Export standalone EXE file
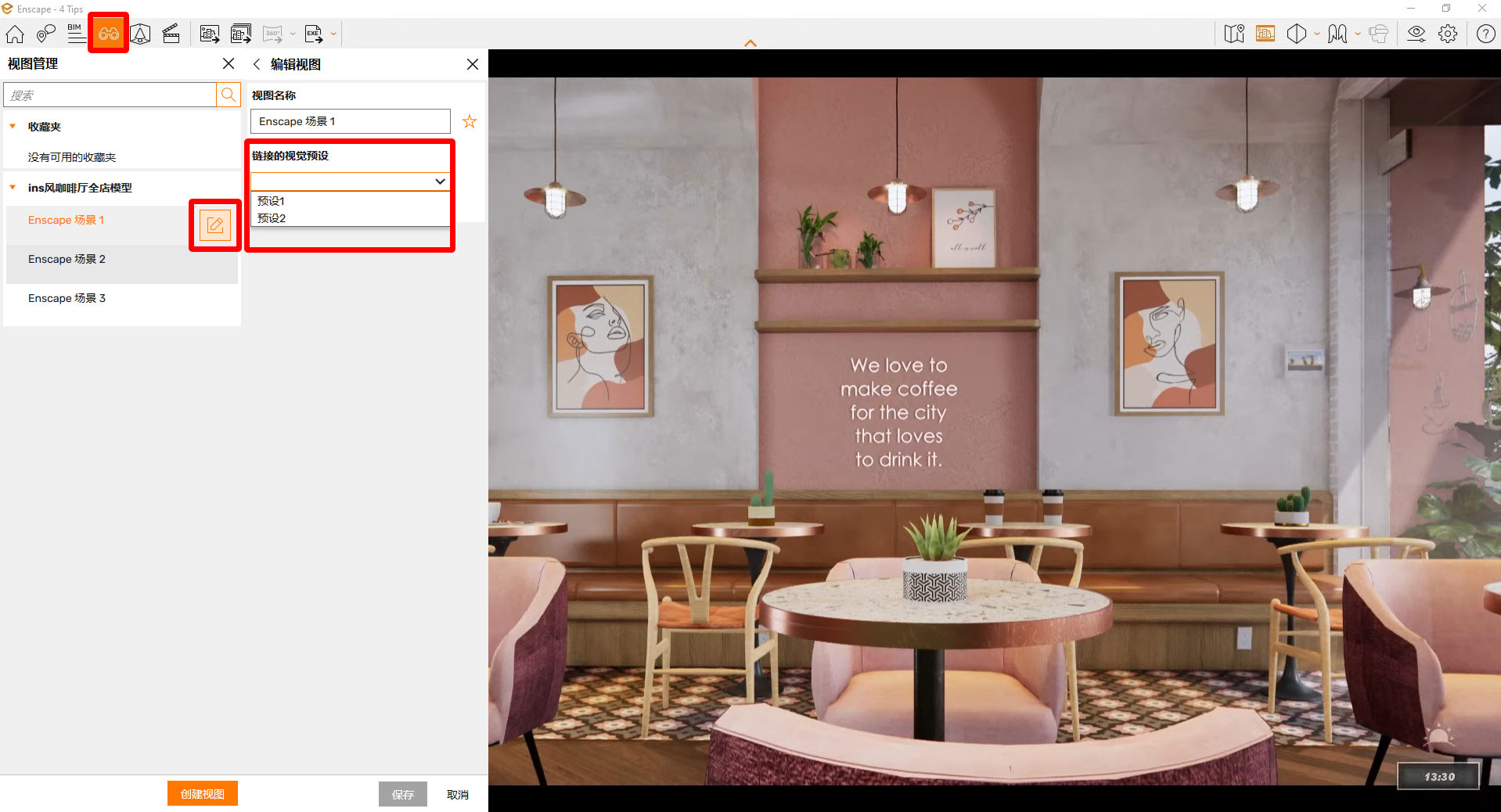This screenshot has height=812, width=1501. (314, 34)
